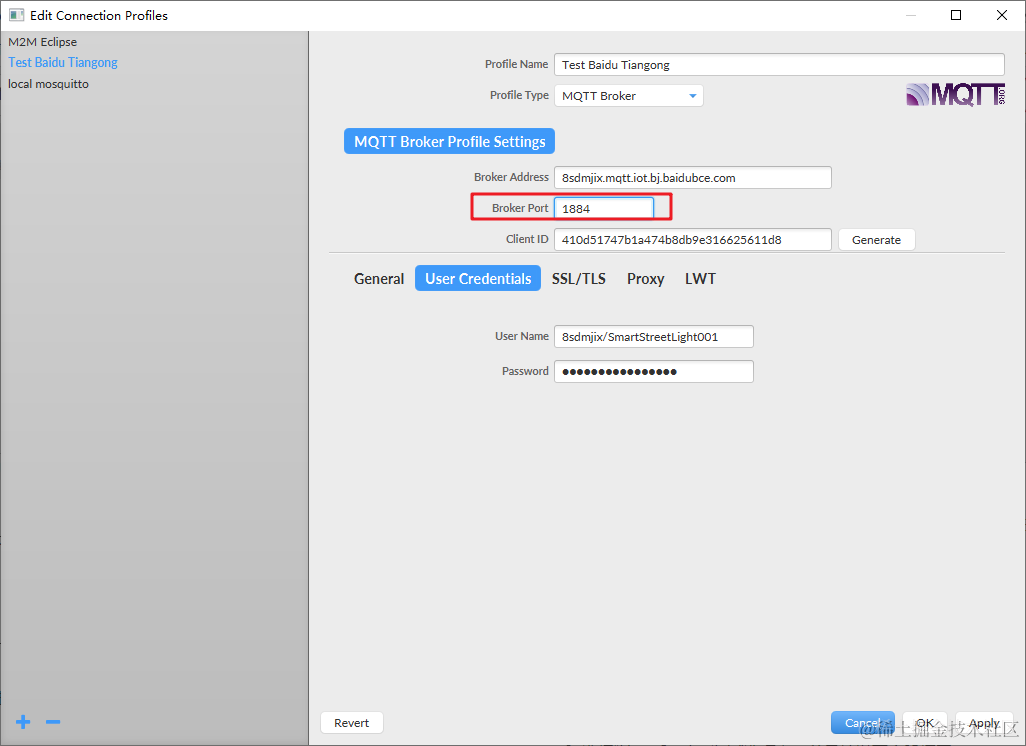This screenshot has height=746, width=1026.
Task: Click the Broker Port field showing 1884
Action: [604, 208]
